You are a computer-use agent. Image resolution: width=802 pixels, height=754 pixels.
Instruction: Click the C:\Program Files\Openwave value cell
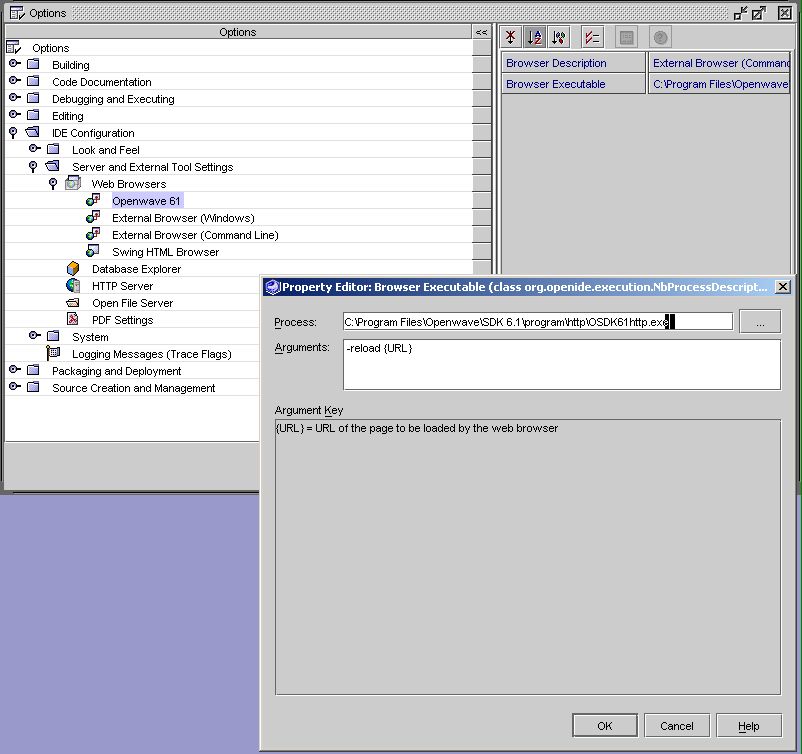[x=720, y=84]
